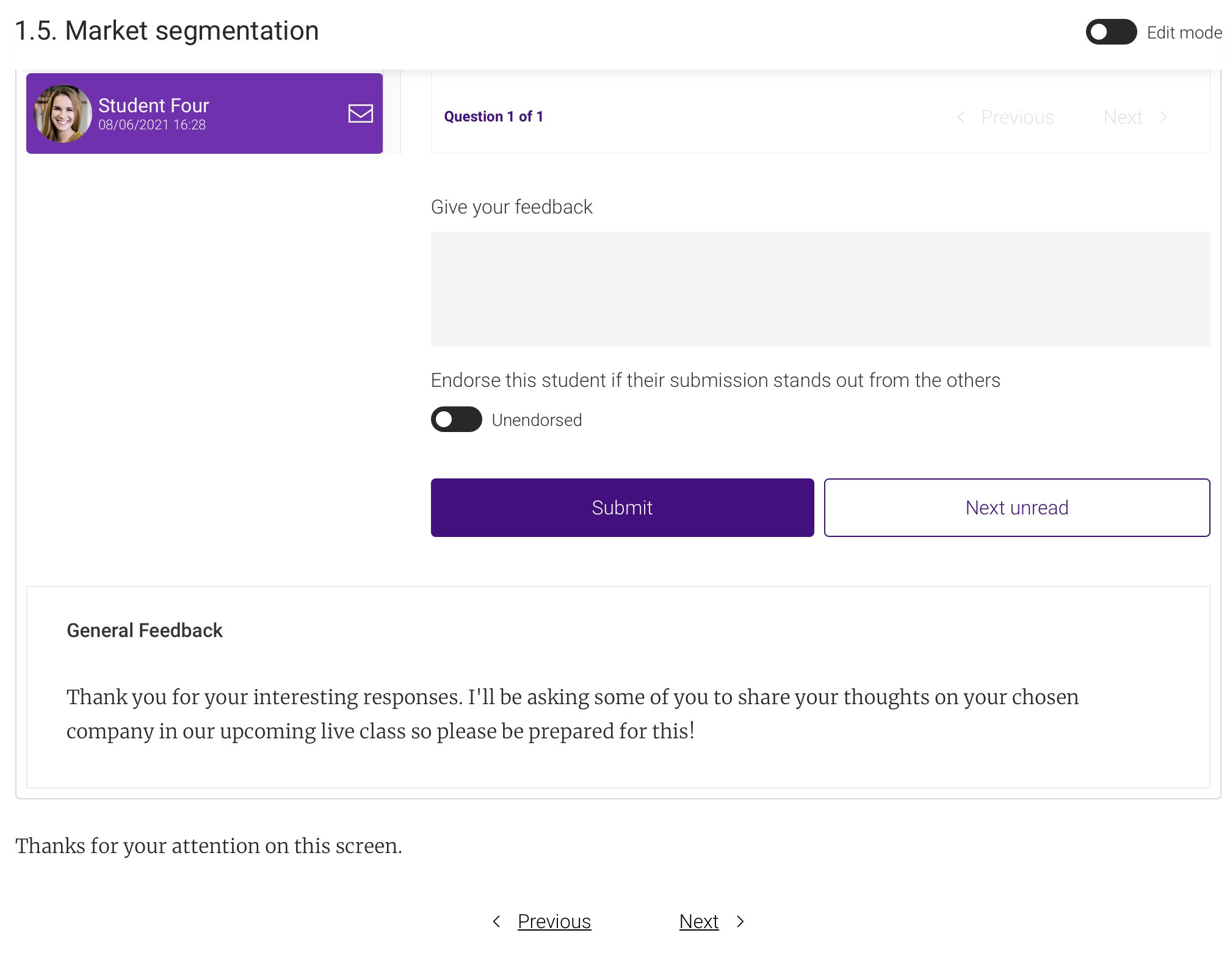Open the Previous page link at bottom

coord(554,921)
